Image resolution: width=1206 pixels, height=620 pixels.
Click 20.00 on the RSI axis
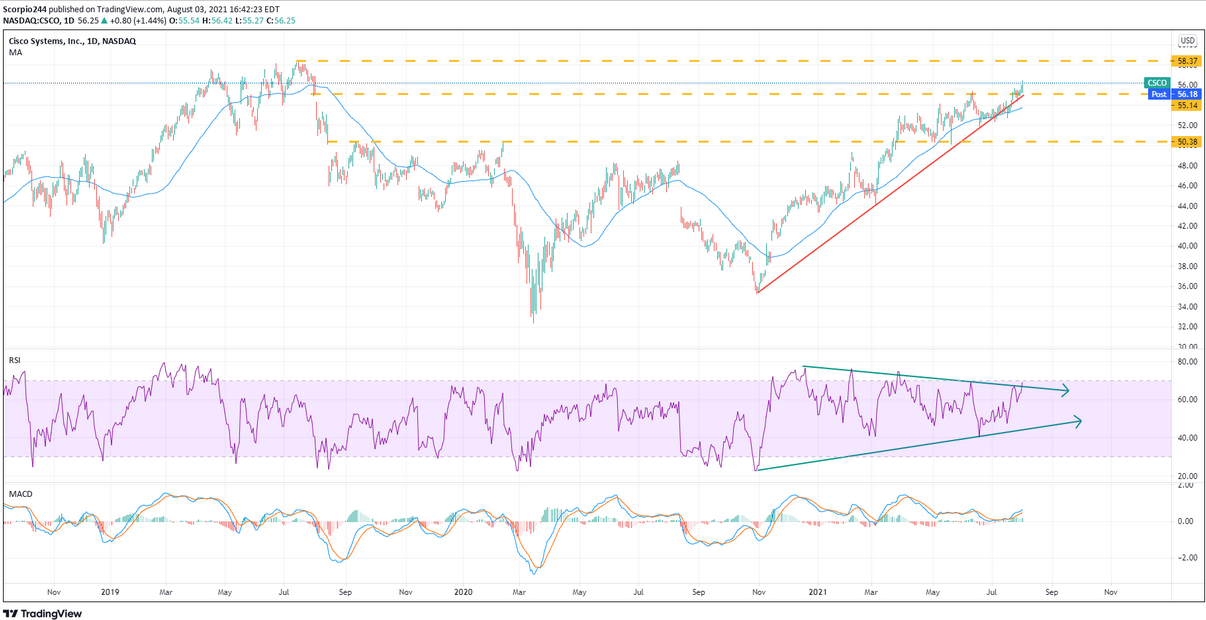1187,476
